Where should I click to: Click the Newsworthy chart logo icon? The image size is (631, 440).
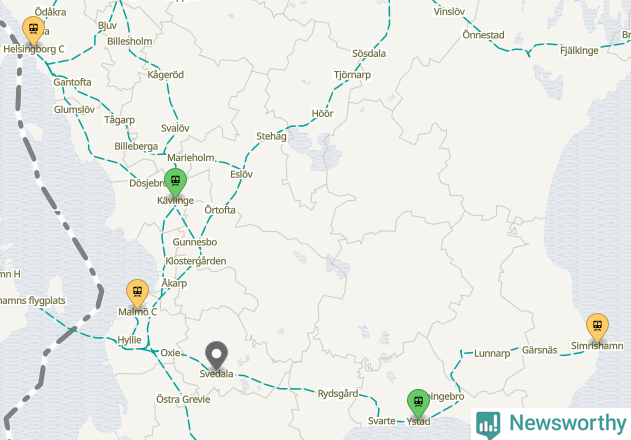pos(488,425)
